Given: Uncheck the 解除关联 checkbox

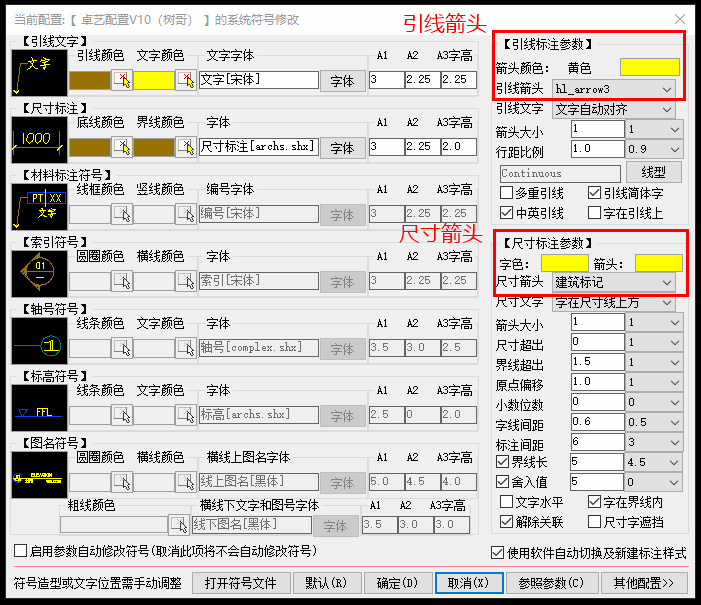Looking at the screenshot, I should 507,522.
